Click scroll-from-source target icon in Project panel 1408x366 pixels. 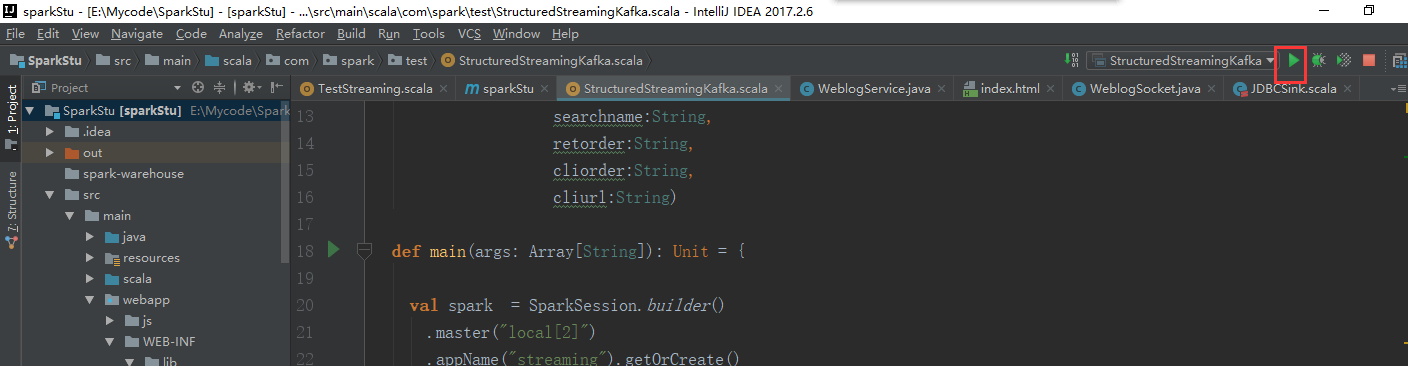198,88
